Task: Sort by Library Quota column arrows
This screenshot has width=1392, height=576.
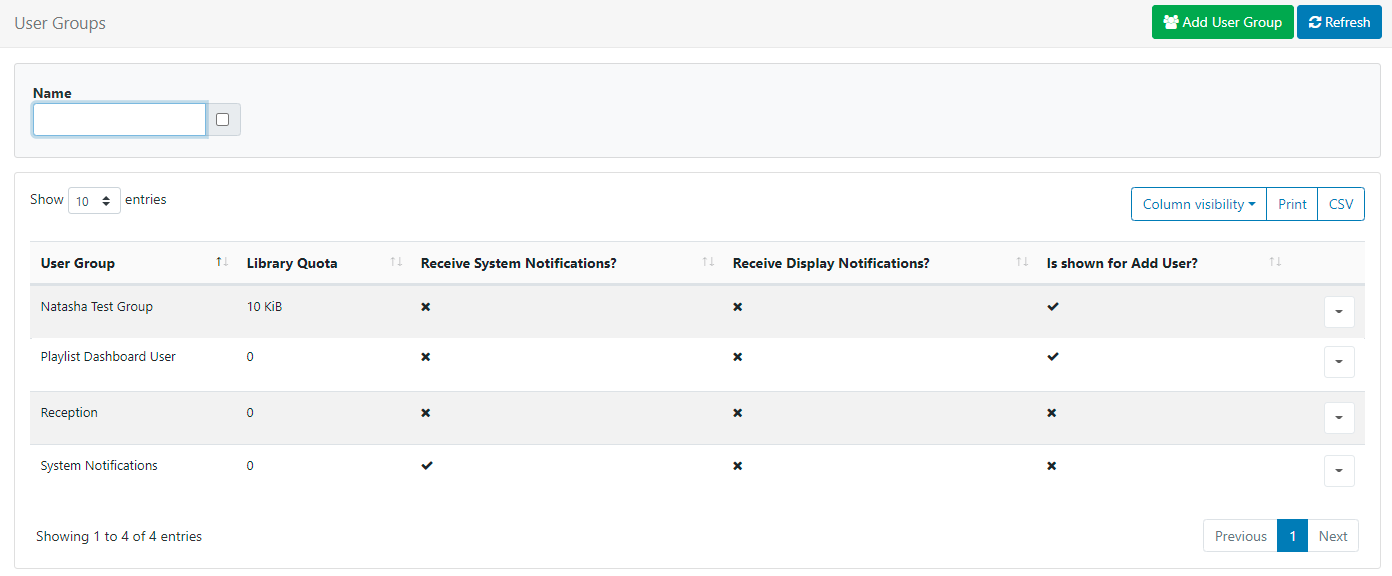Action: pos(396,263)
